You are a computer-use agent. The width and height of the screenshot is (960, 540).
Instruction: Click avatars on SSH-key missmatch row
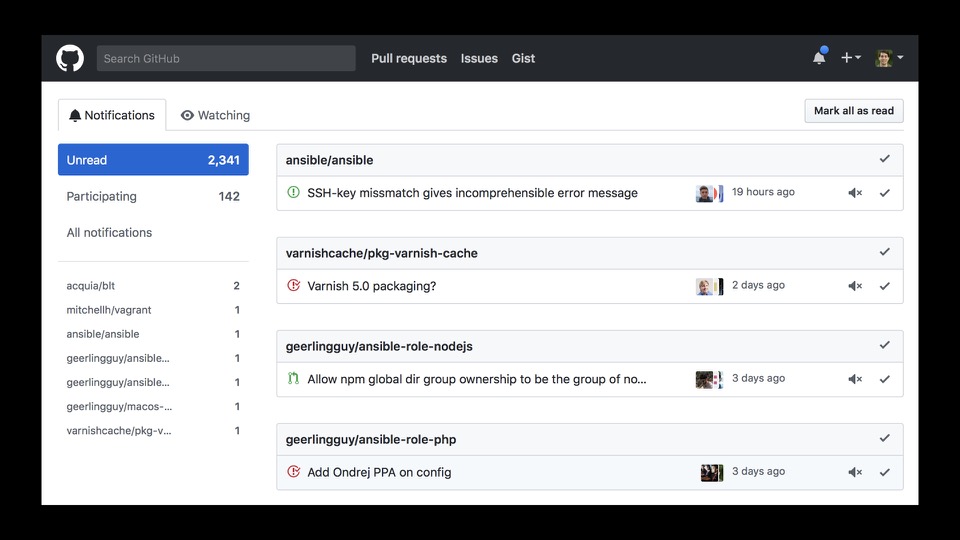pyautogui.click(x=710, y=193)
